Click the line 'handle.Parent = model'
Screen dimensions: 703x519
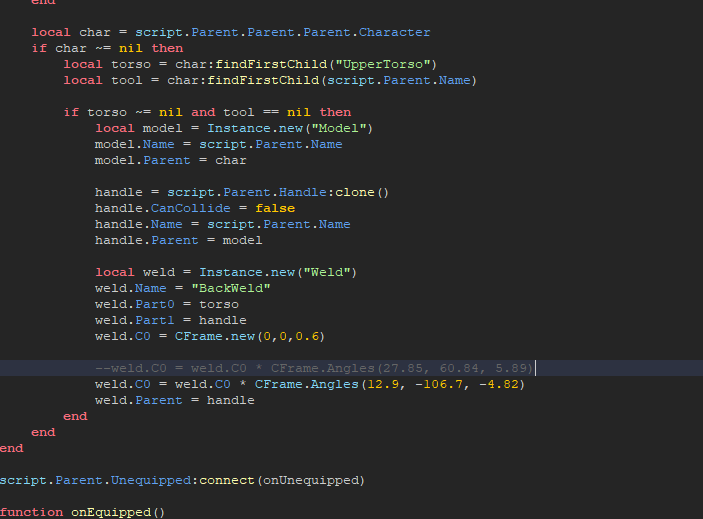coord(178,241)
